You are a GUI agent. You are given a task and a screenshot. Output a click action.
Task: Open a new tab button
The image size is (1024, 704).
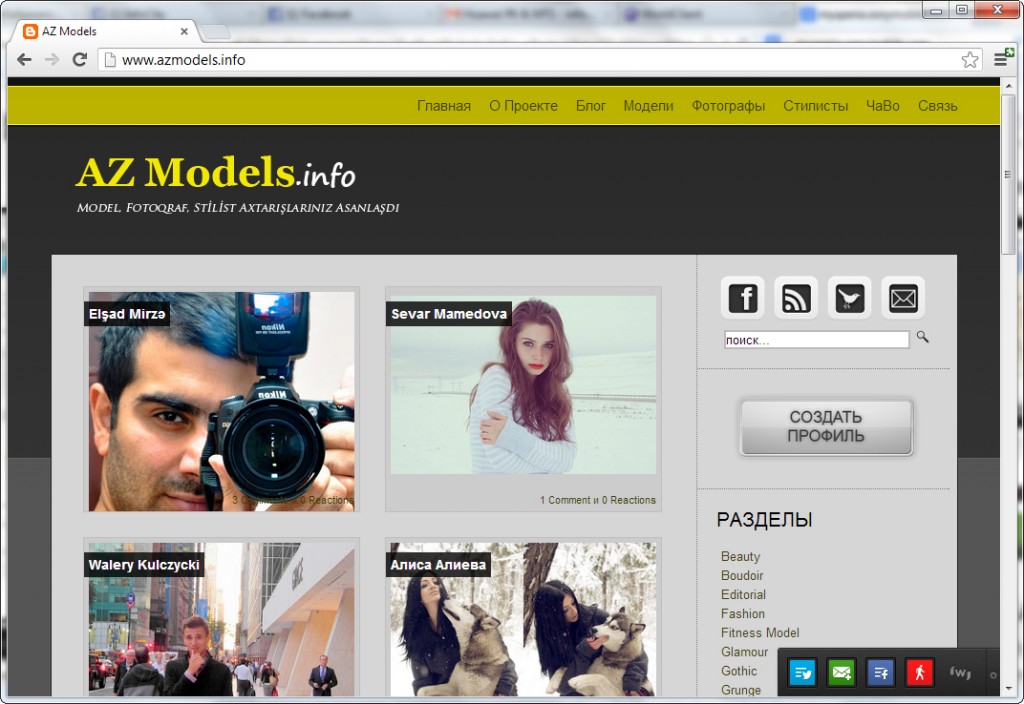coord(216,31)
